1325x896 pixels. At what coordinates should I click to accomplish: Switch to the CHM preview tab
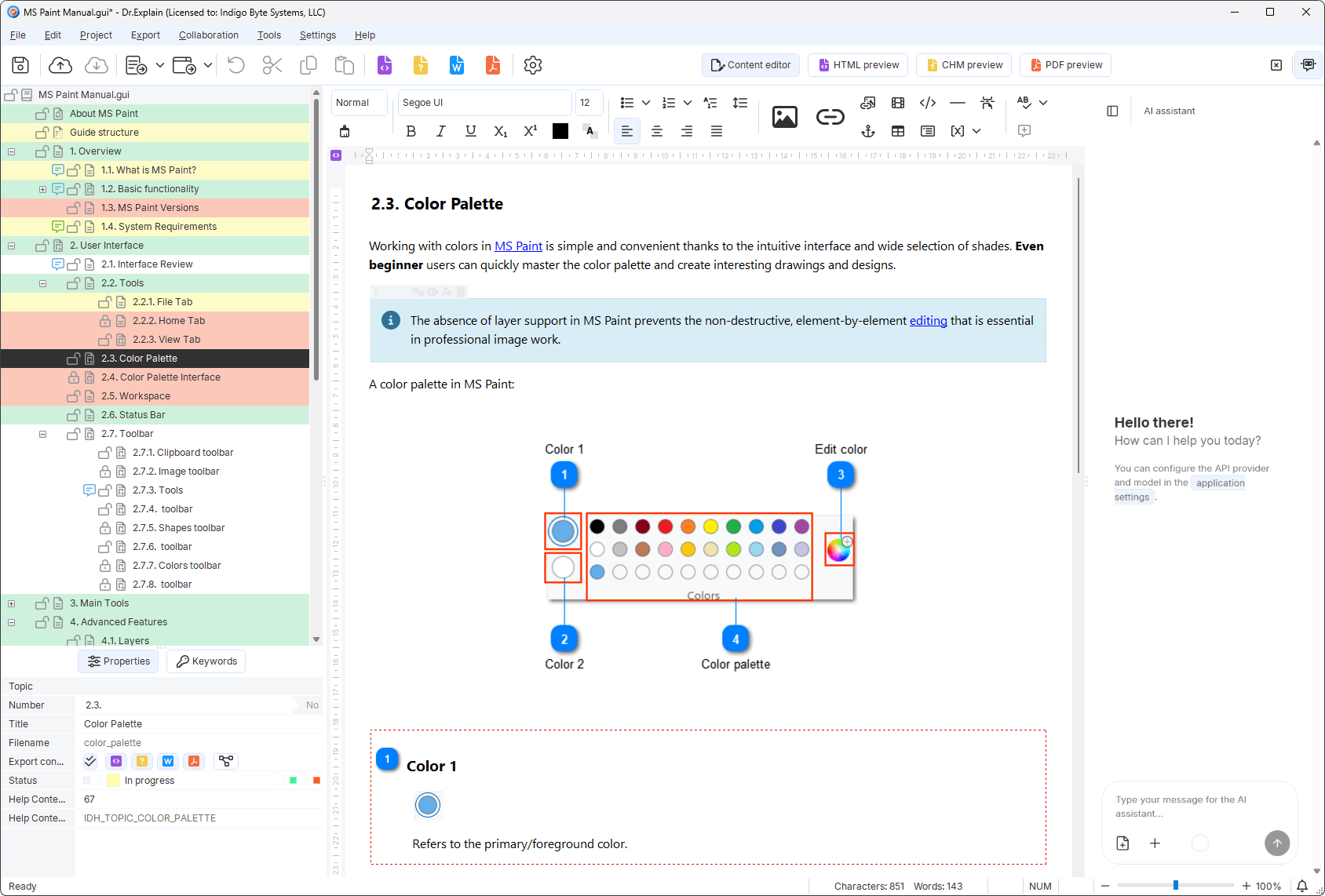964,65
